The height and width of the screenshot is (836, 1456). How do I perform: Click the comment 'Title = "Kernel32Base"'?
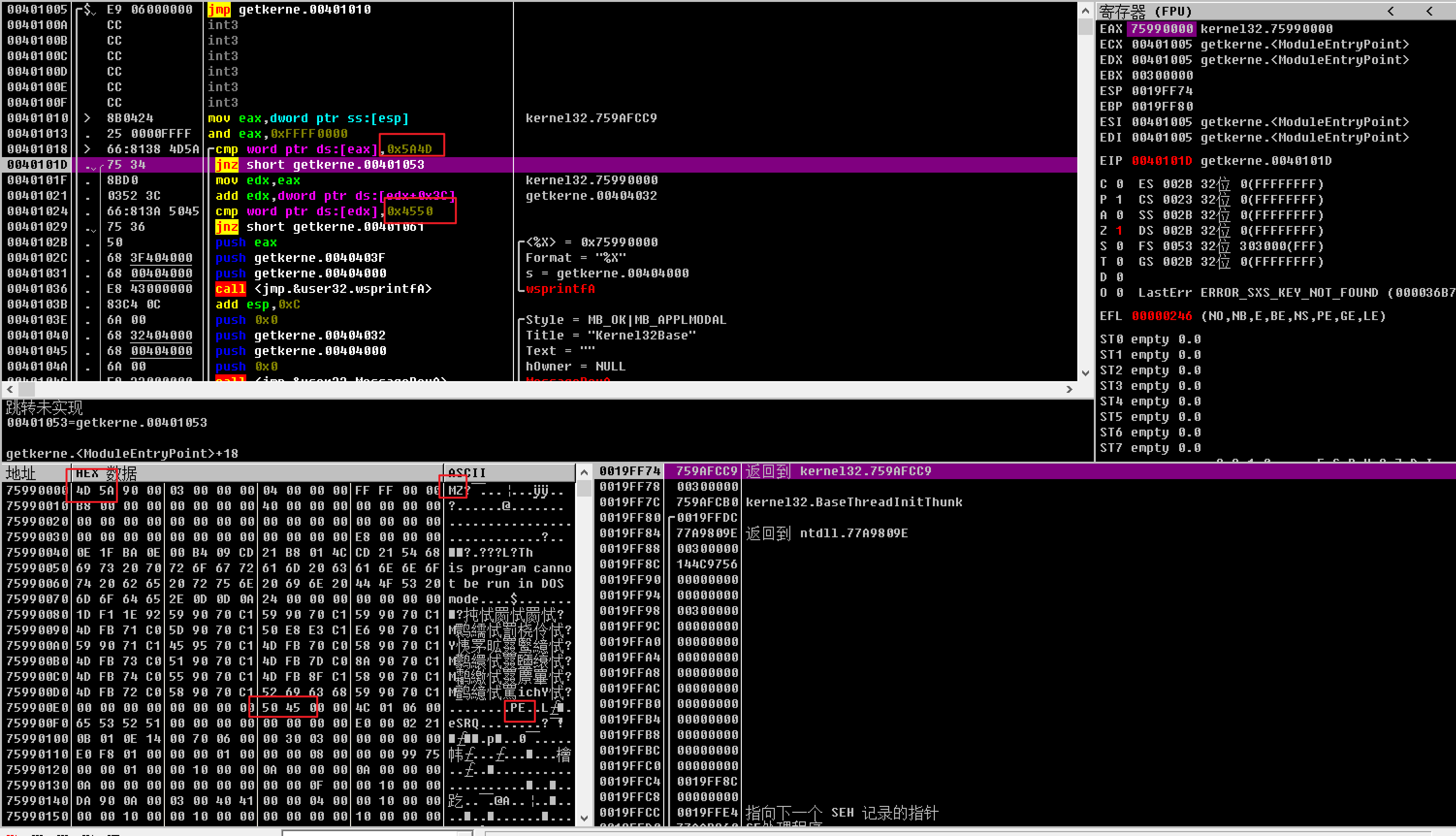pyautogui.click(x=611, y=335)
